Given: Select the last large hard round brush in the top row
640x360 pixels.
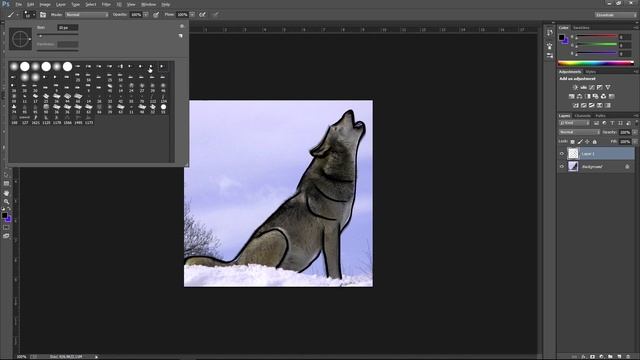Looking at the screenshot, I should click(67, 66).
